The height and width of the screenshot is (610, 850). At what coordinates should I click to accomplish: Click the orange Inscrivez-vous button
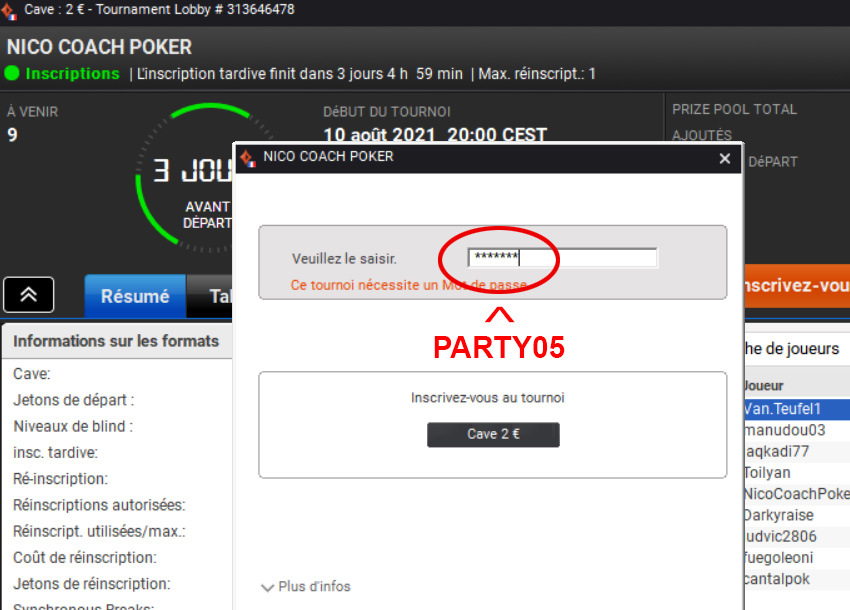pyautogui.click(x=797, y=286)
